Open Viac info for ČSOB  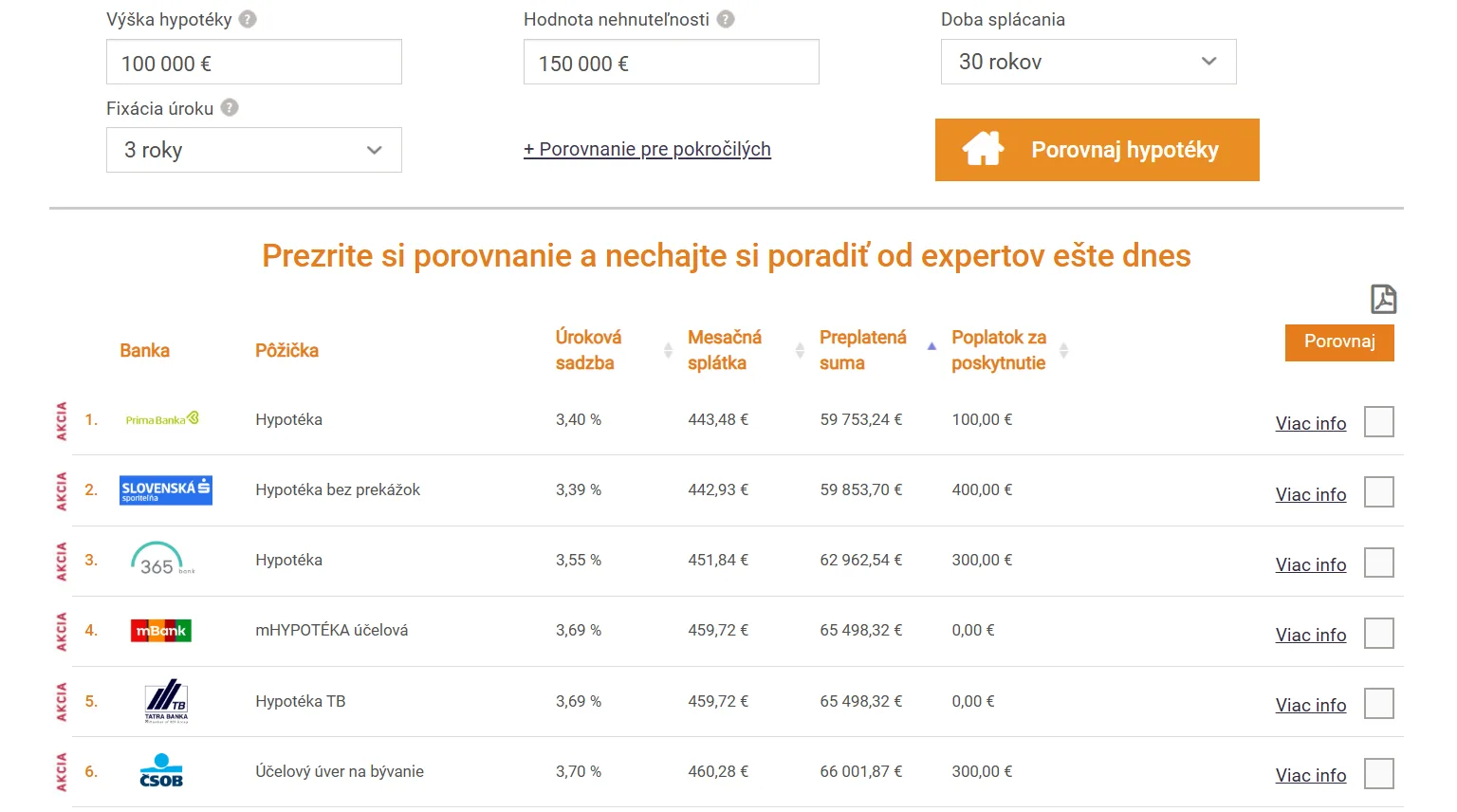pos(1311,775)
